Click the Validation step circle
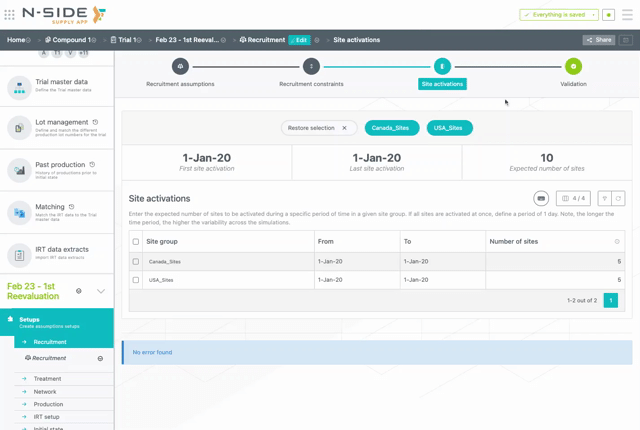Image resolution: width=640 pixels, height=430 pixels. [573, 67]
